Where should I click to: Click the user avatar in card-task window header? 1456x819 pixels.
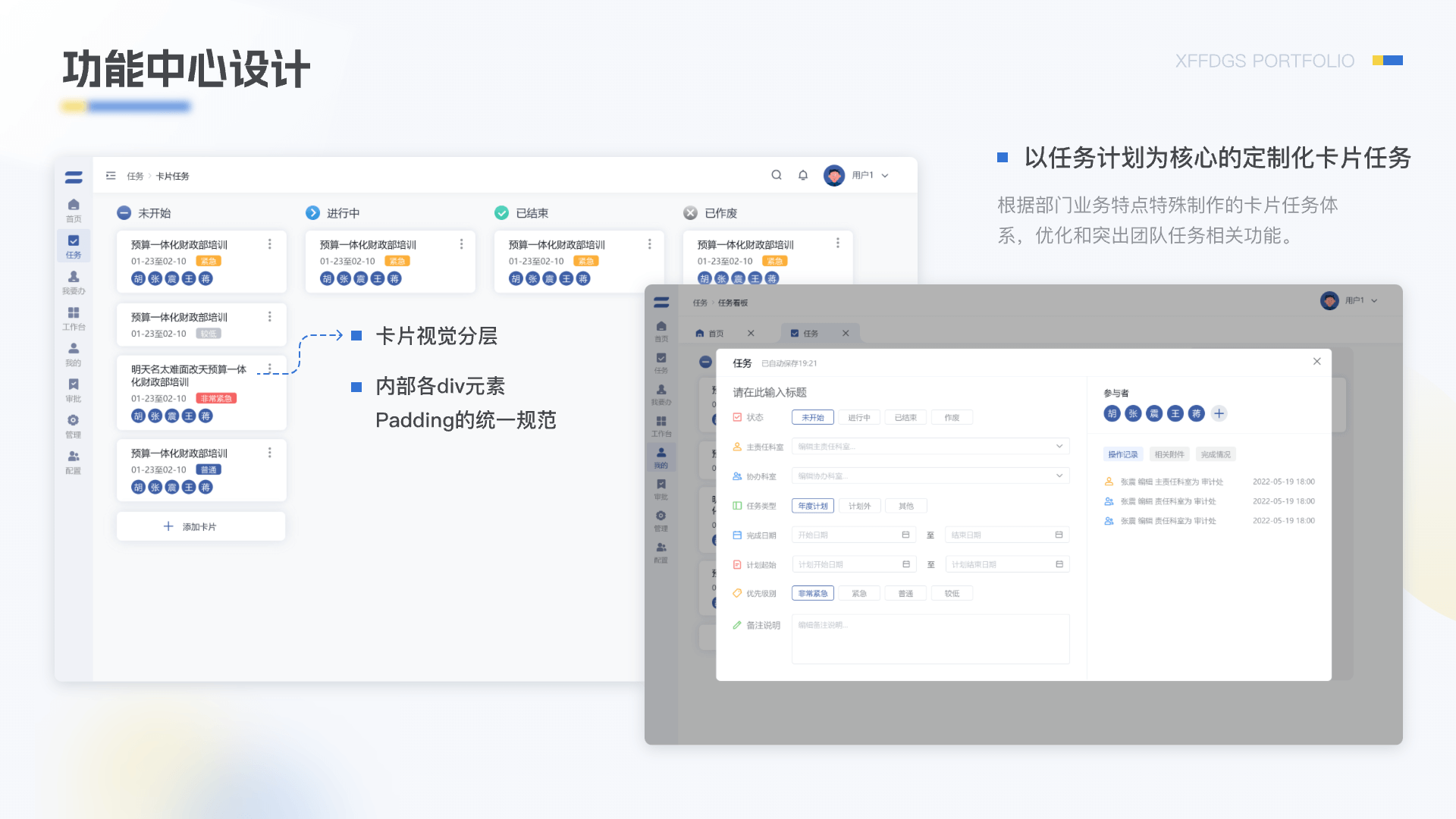(834, 175)
